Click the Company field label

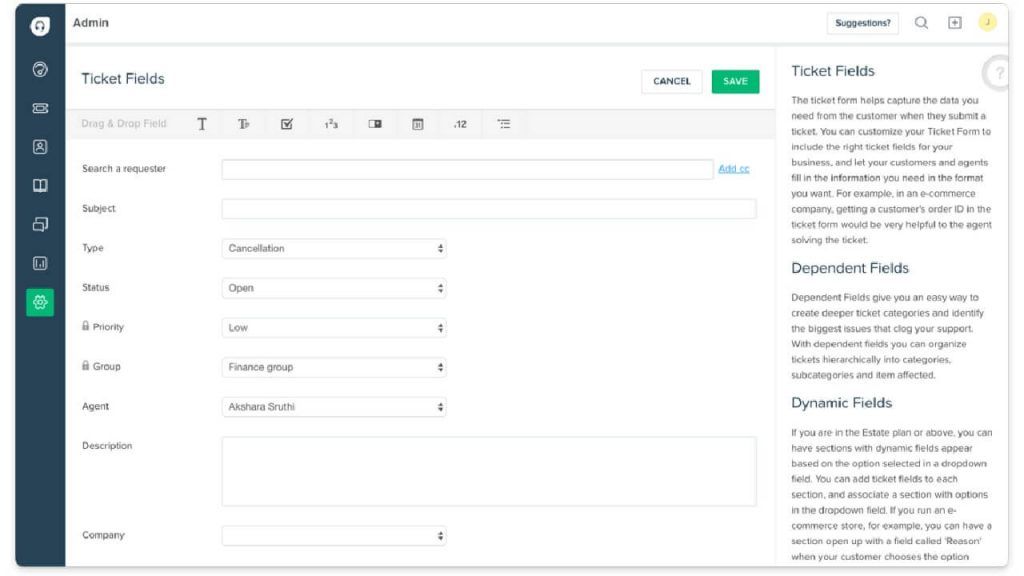[x=103, y=535]
